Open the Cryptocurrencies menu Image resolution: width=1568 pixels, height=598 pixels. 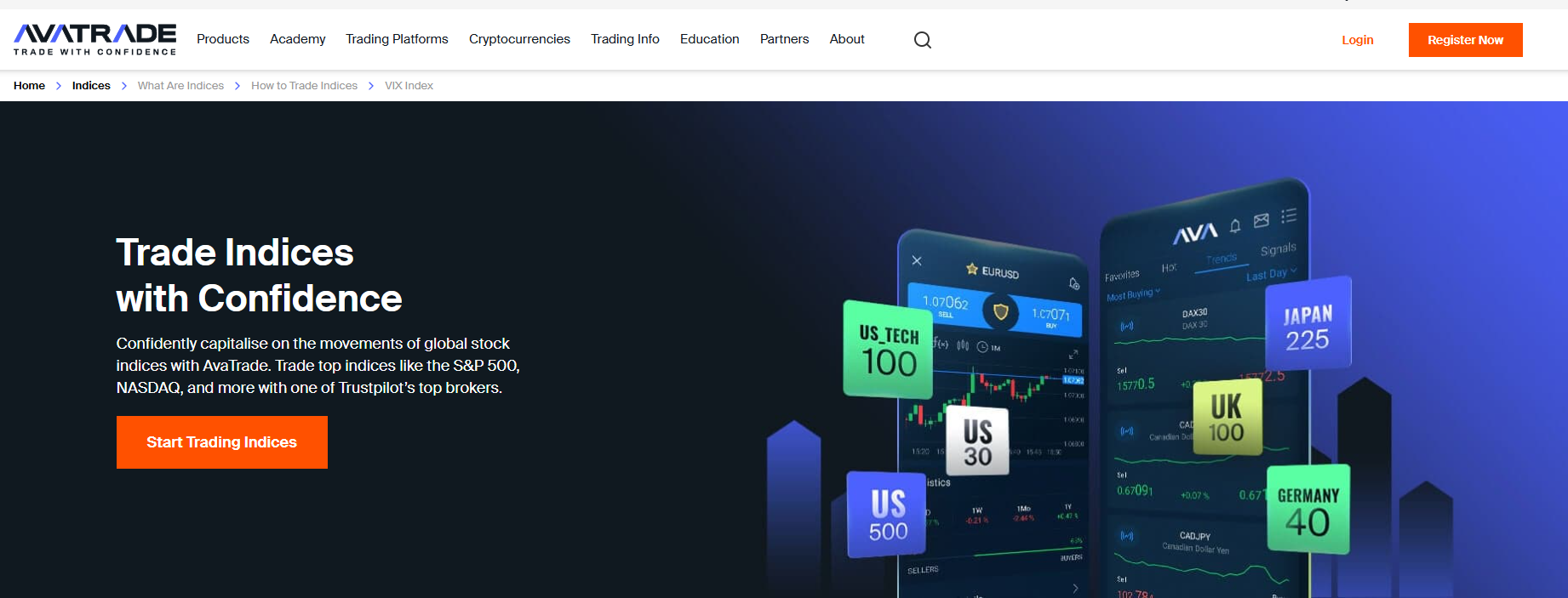[x=519, y=39]
